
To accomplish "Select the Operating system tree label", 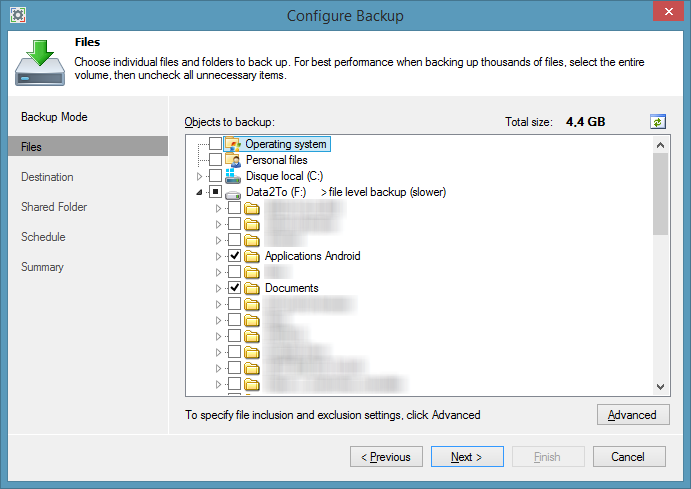I will point(286,144).
